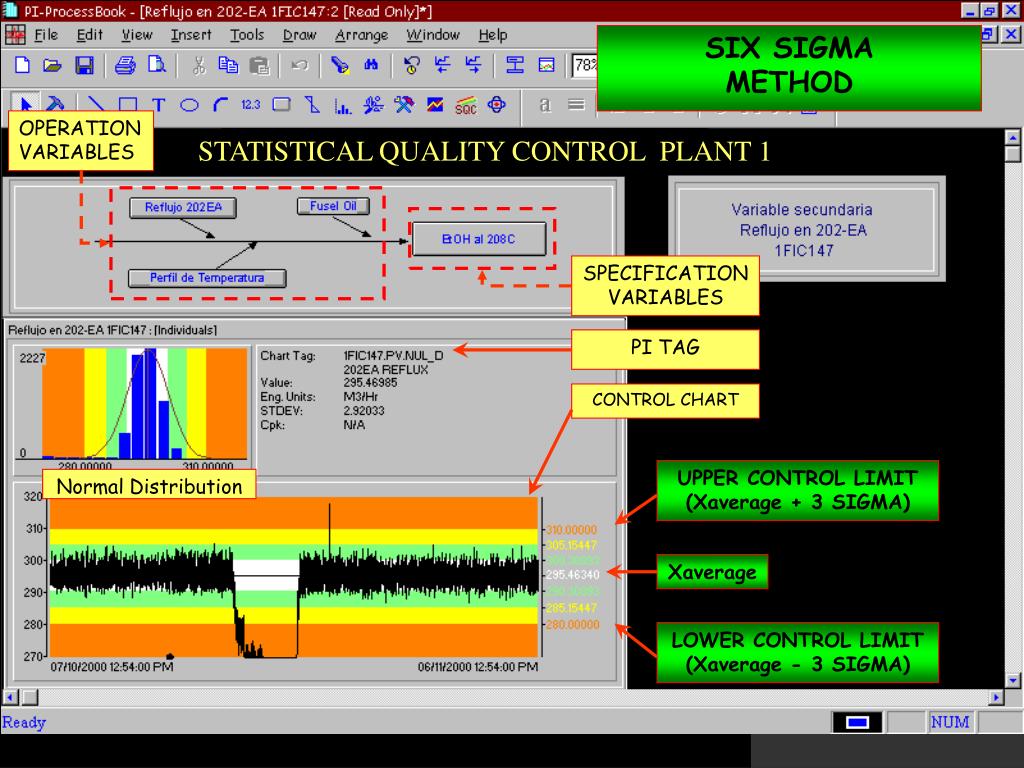Click the New document icon
The image size is (1024, 768).
tap(21, 65)
